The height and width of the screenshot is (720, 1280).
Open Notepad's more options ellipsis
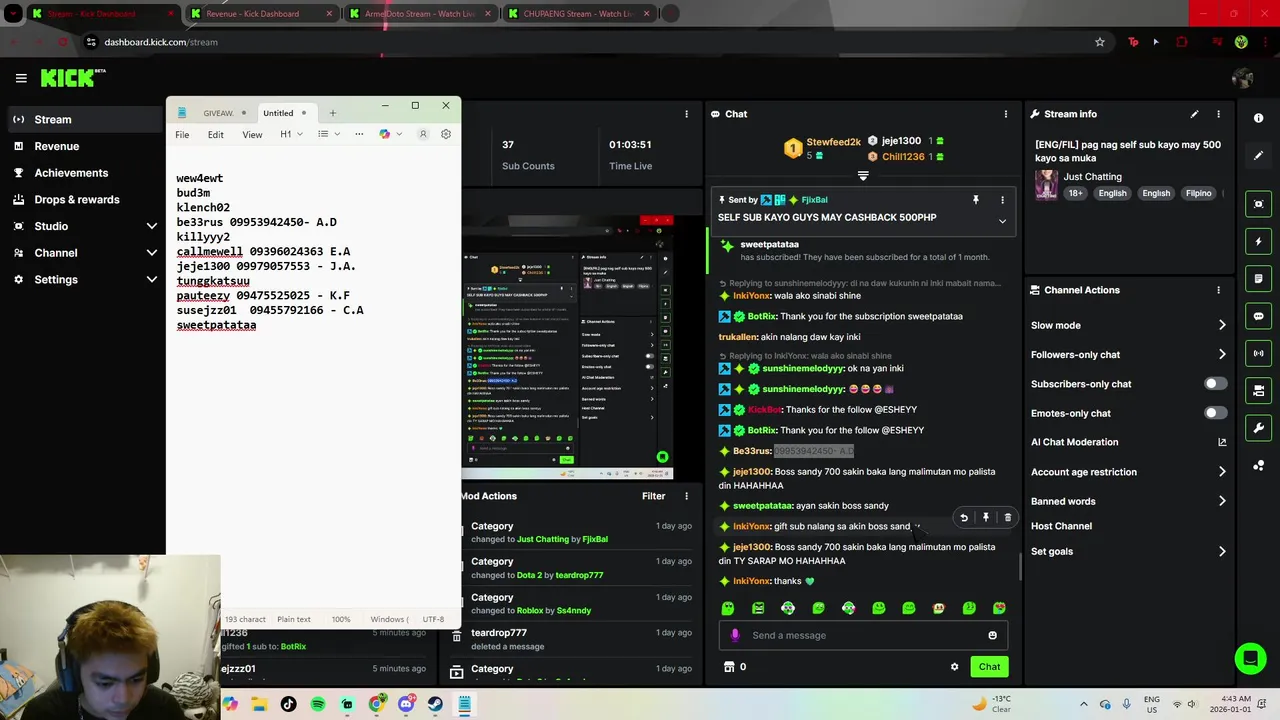359,134
